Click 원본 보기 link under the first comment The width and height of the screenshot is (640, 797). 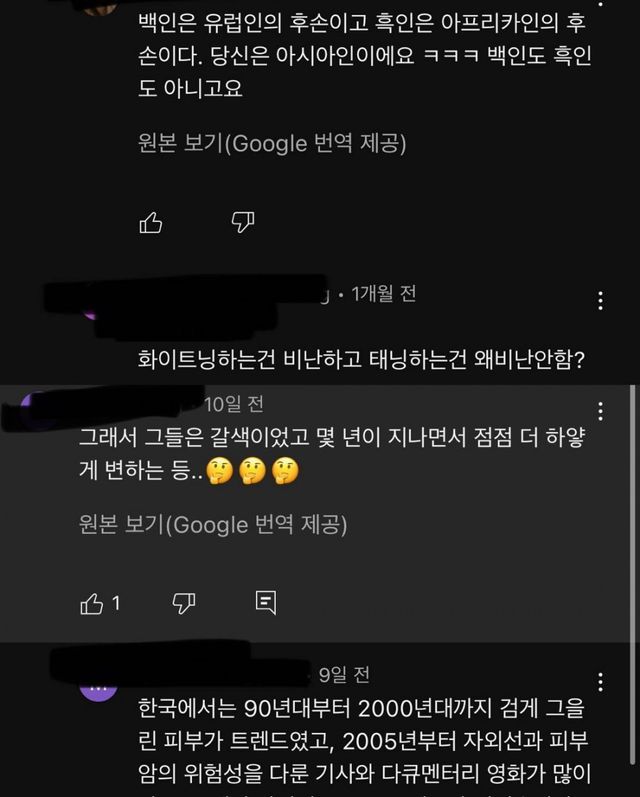pos(272,143)
